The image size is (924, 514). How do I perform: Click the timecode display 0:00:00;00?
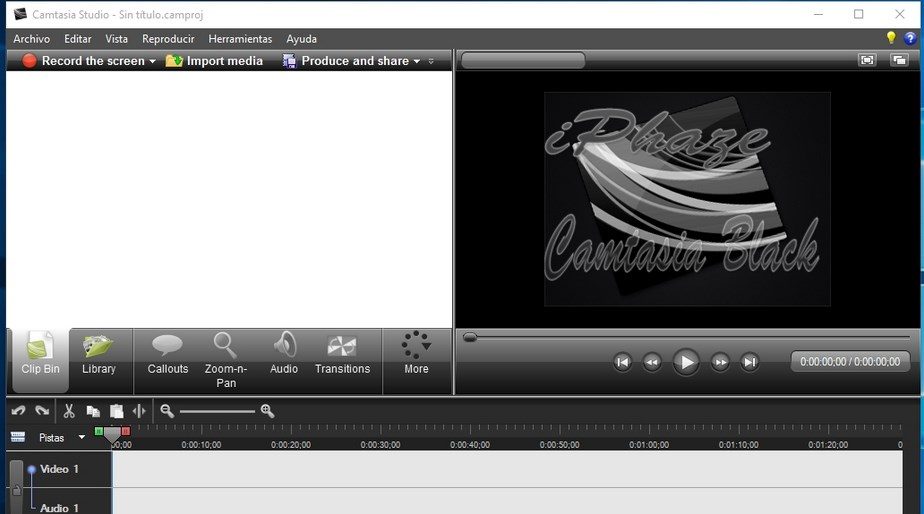click(x=850, y=362)
